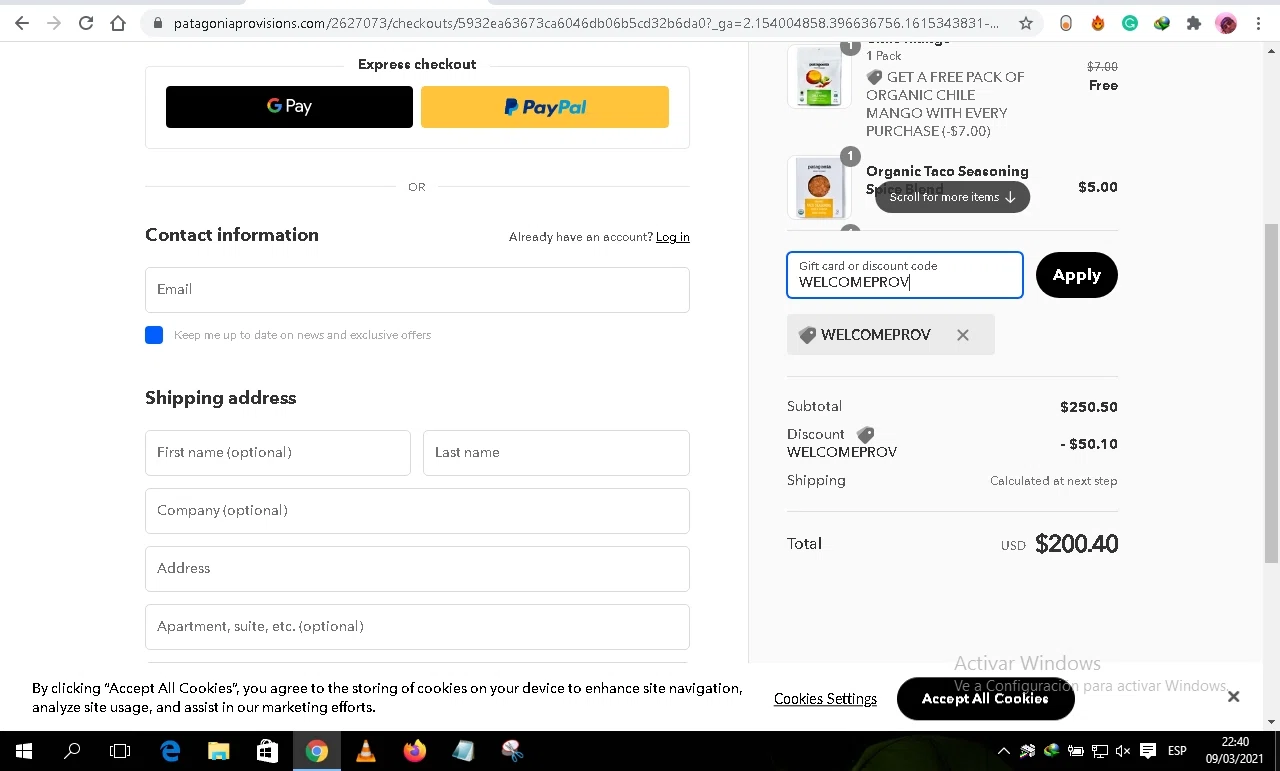Click the $250.50 subtotal value
1280x771 pixels.
(x=1089, y=407)
